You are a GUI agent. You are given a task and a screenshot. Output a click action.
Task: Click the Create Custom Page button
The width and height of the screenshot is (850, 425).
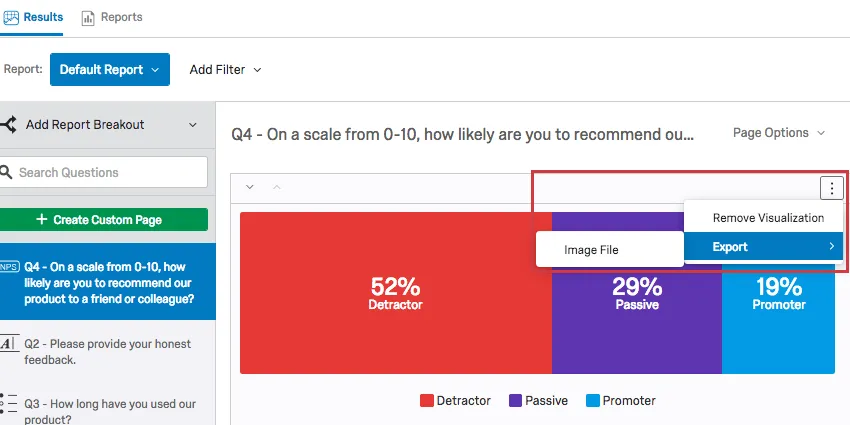pyautogui.click(x=104, y=219)
